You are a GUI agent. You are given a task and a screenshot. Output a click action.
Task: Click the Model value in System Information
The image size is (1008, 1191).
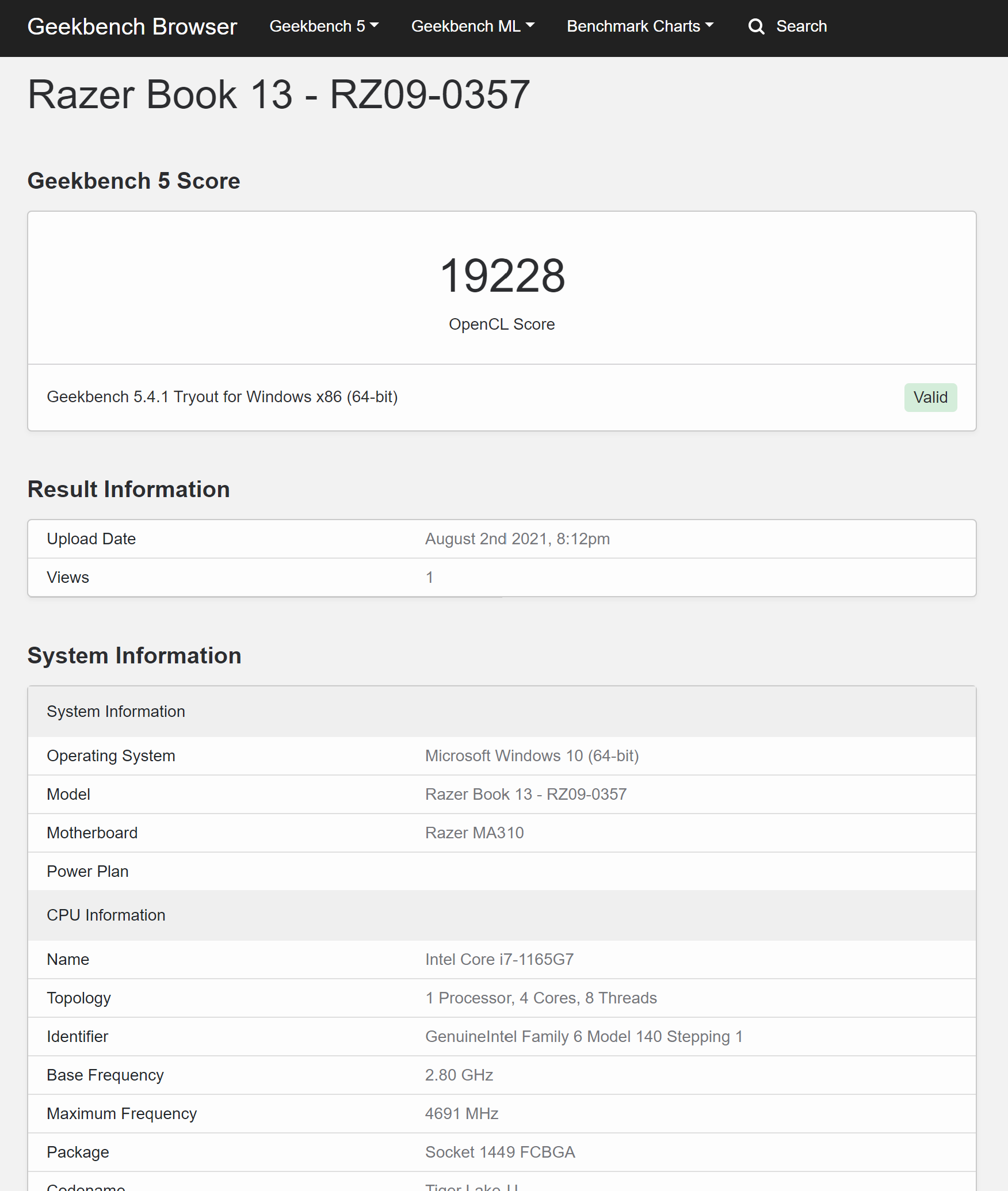(525, 795)
